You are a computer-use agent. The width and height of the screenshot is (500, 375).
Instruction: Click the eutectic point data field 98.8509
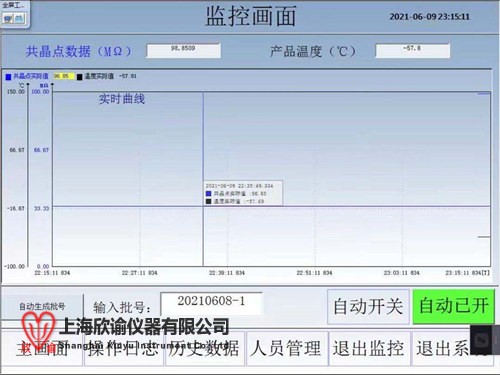[x=183, y=50]
